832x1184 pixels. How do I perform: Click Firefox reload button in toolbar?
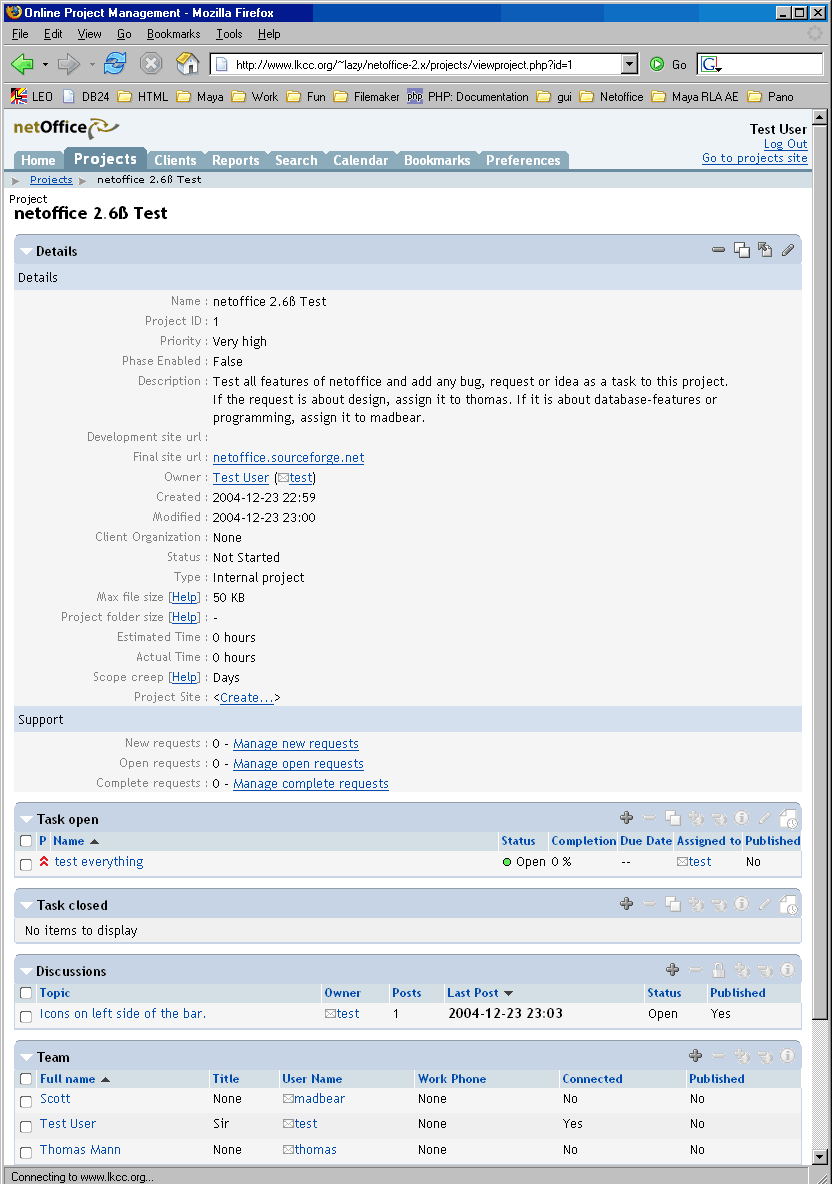click(115, 64)
